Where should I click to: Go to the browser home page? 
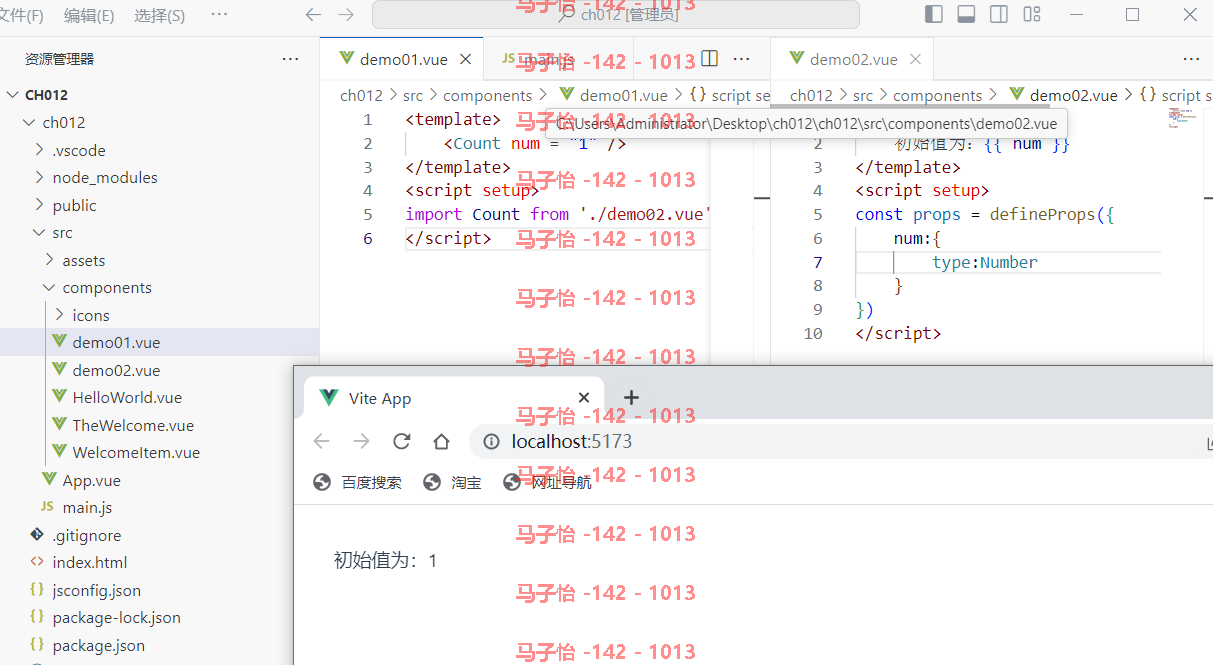tap(441, 441)
